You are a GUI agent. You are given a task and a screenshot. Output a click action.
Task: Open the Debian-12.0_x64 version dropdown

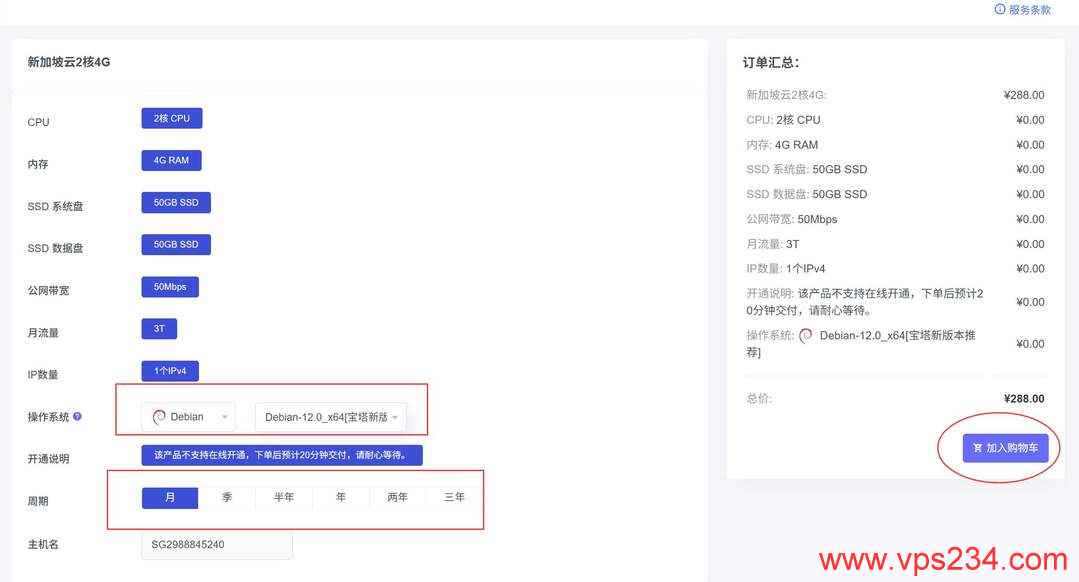325,415
